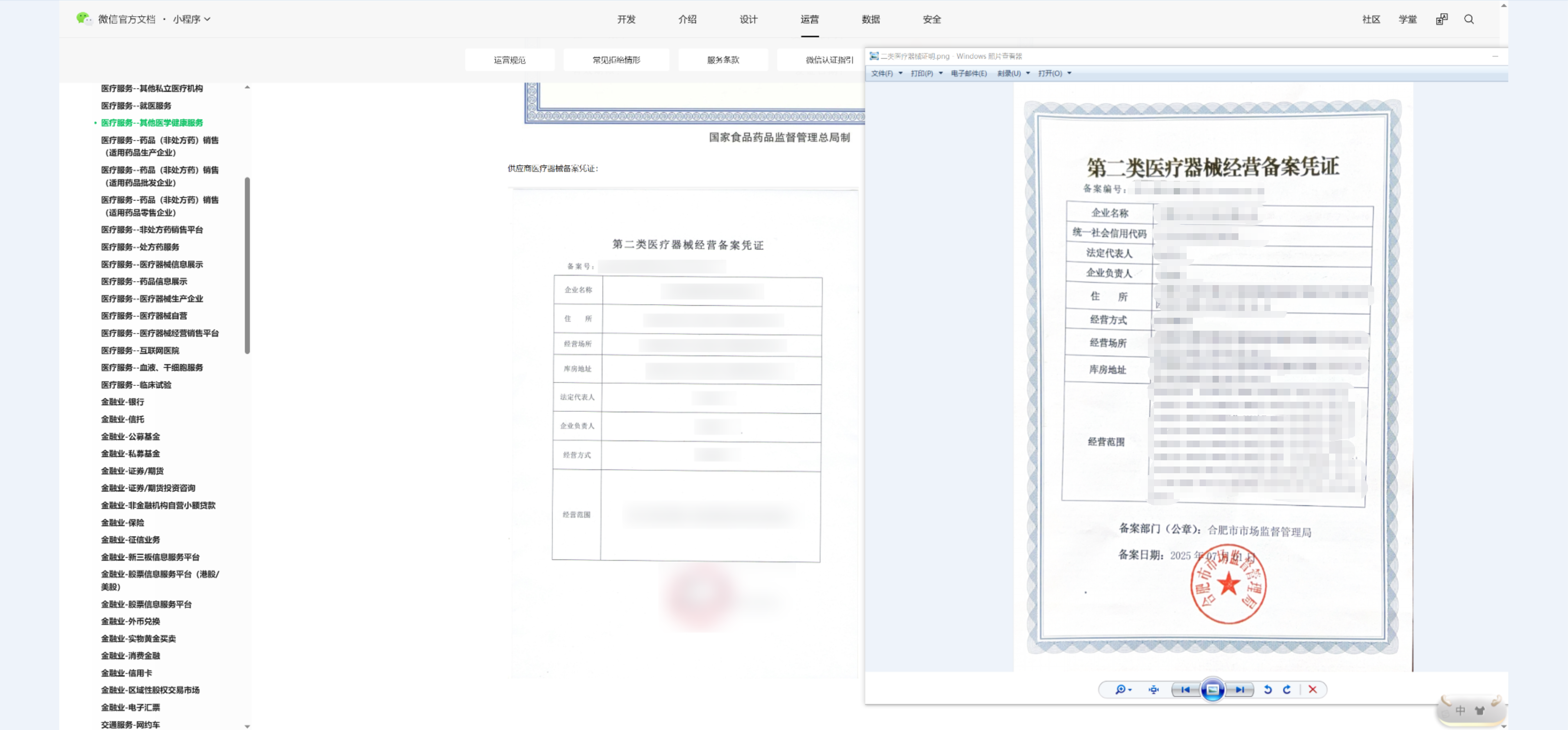This screenshot has height=730, width=1568.
Task: Open the 打开(O) menu
Action: tap(1054, 73)
